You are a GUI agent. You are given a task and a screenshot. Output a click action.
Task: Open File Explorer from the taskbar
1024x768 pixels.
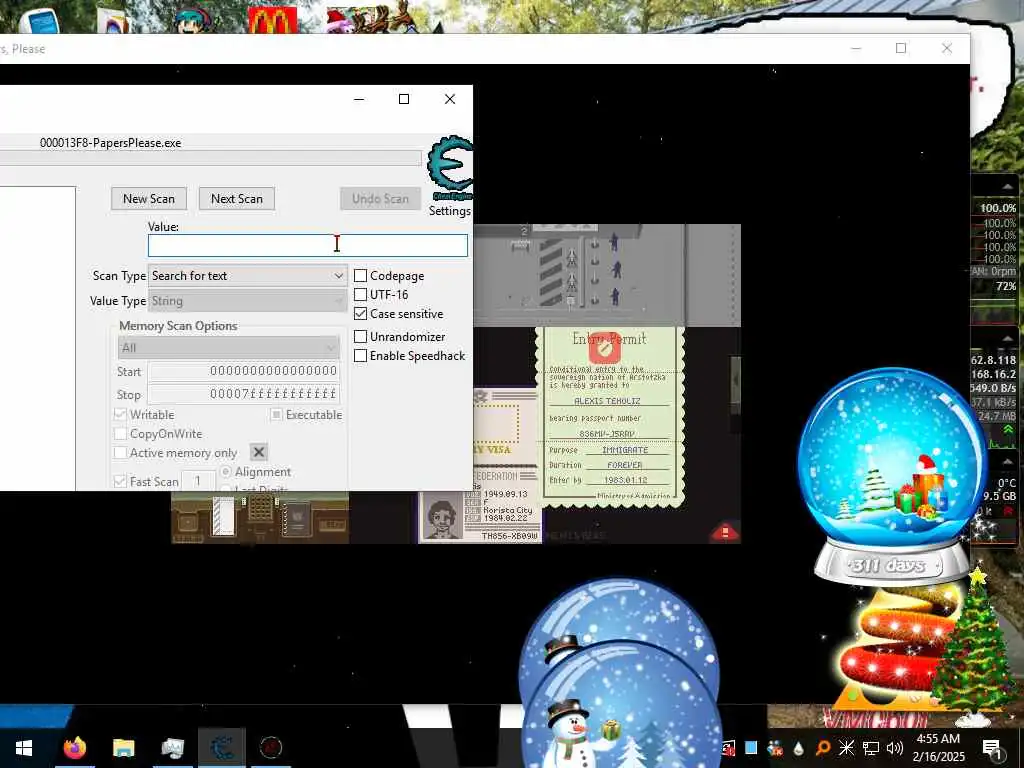click(x=123, y=748)
